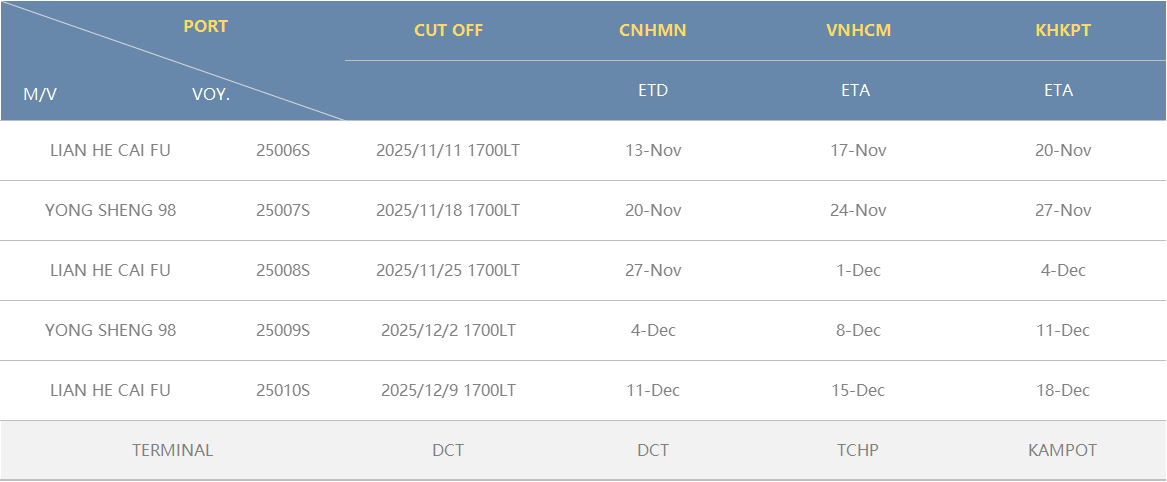Select YONG SHENG 98 in the 25007S row
The width and height of the screenshot is (1167, 482).
[x=110, y=211]
